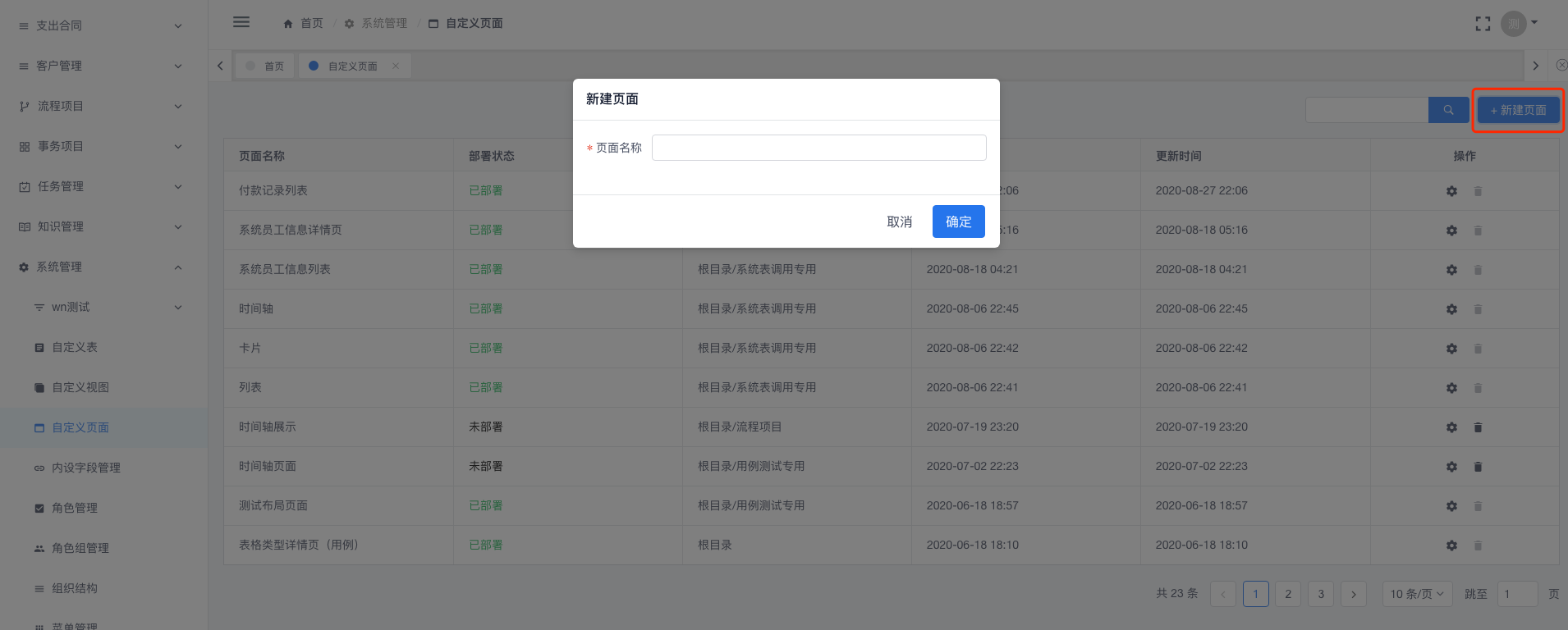Enter fullscreen mode via top-right icon

coord(1483,24)
